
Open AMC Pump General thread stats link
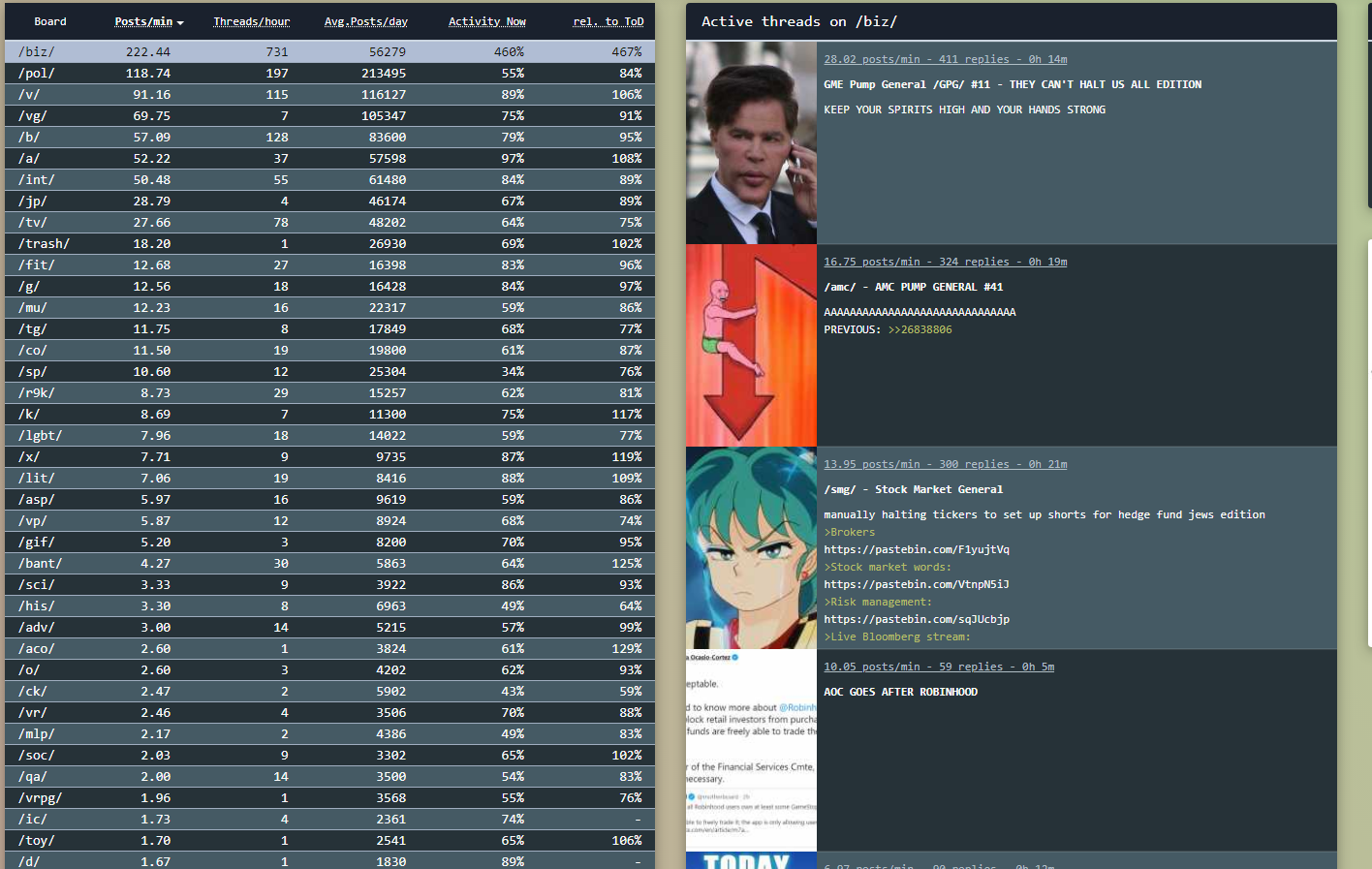click(x=946, y=262)
